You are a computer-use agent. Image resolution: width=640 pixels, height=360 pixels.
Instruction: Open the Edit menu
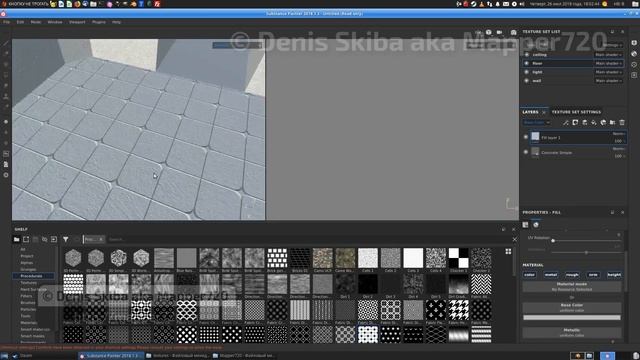coord(20,22)
